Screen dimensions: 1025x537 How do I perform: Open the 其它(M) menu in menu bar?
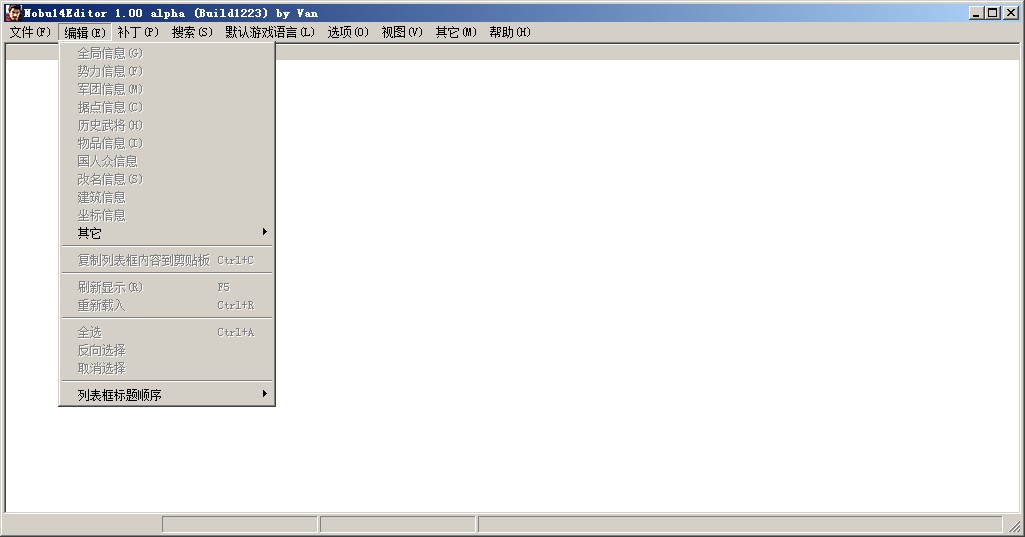click(456, 32)
